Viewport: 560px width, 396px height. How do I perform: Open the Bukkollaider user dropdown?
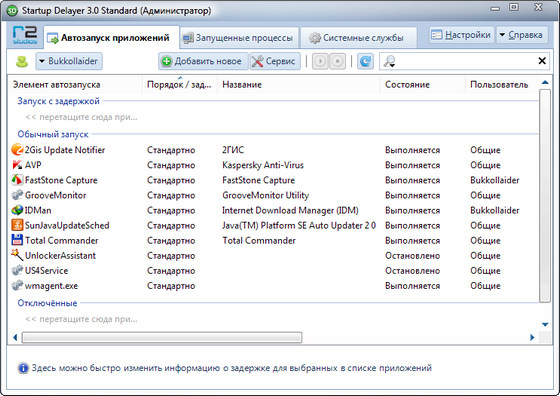coord(69,61)
